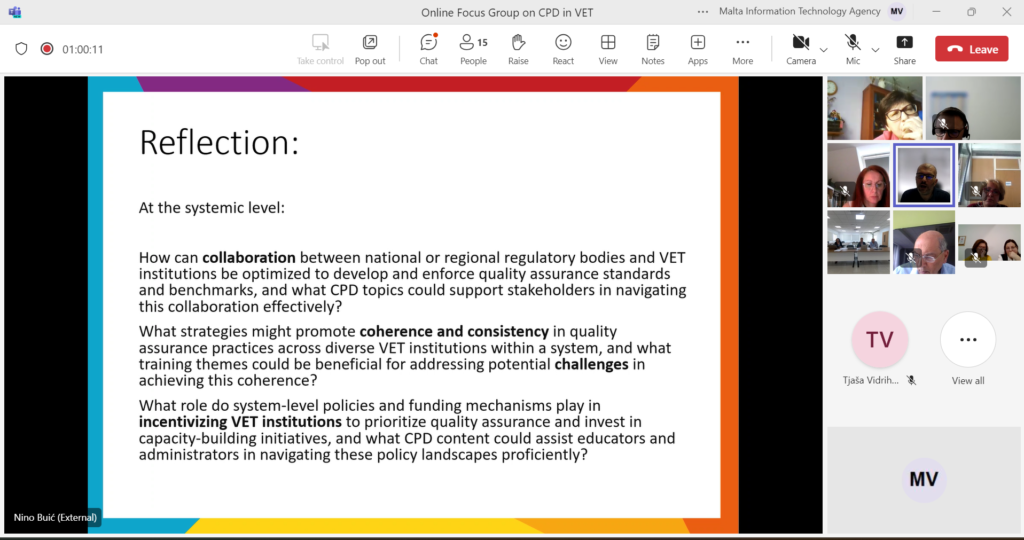This screenshot has height=540, width=1024.
Task: Pop out the shared content window
Action: point(370,48)
